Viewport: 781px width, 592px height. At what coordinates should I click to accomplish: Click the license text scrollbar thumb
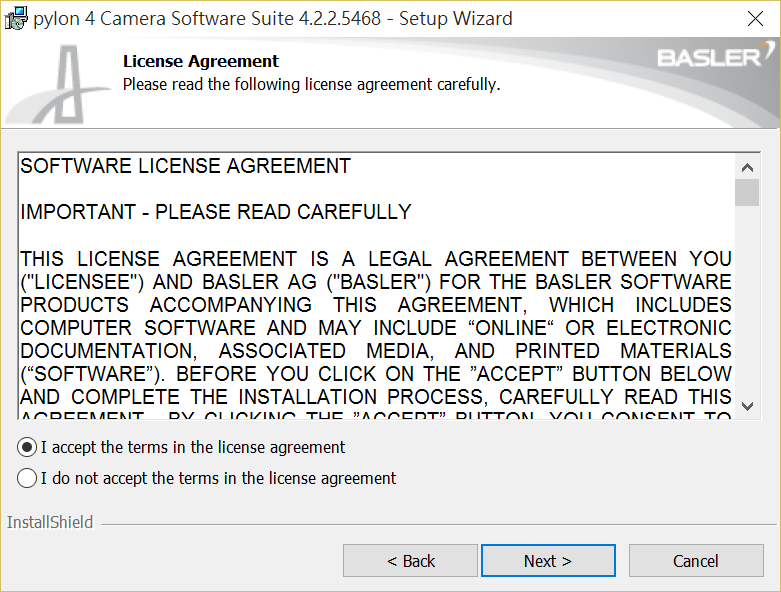(747, 193)
